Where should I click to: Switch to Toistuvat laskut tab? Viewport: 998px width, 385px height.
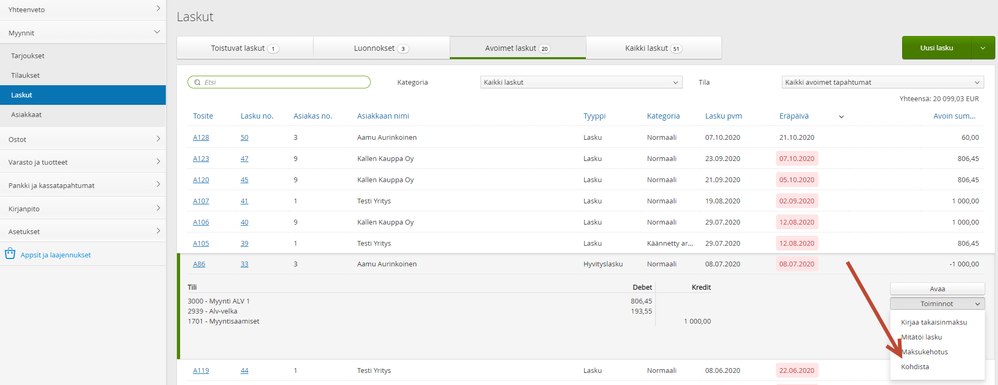point(245,48)
